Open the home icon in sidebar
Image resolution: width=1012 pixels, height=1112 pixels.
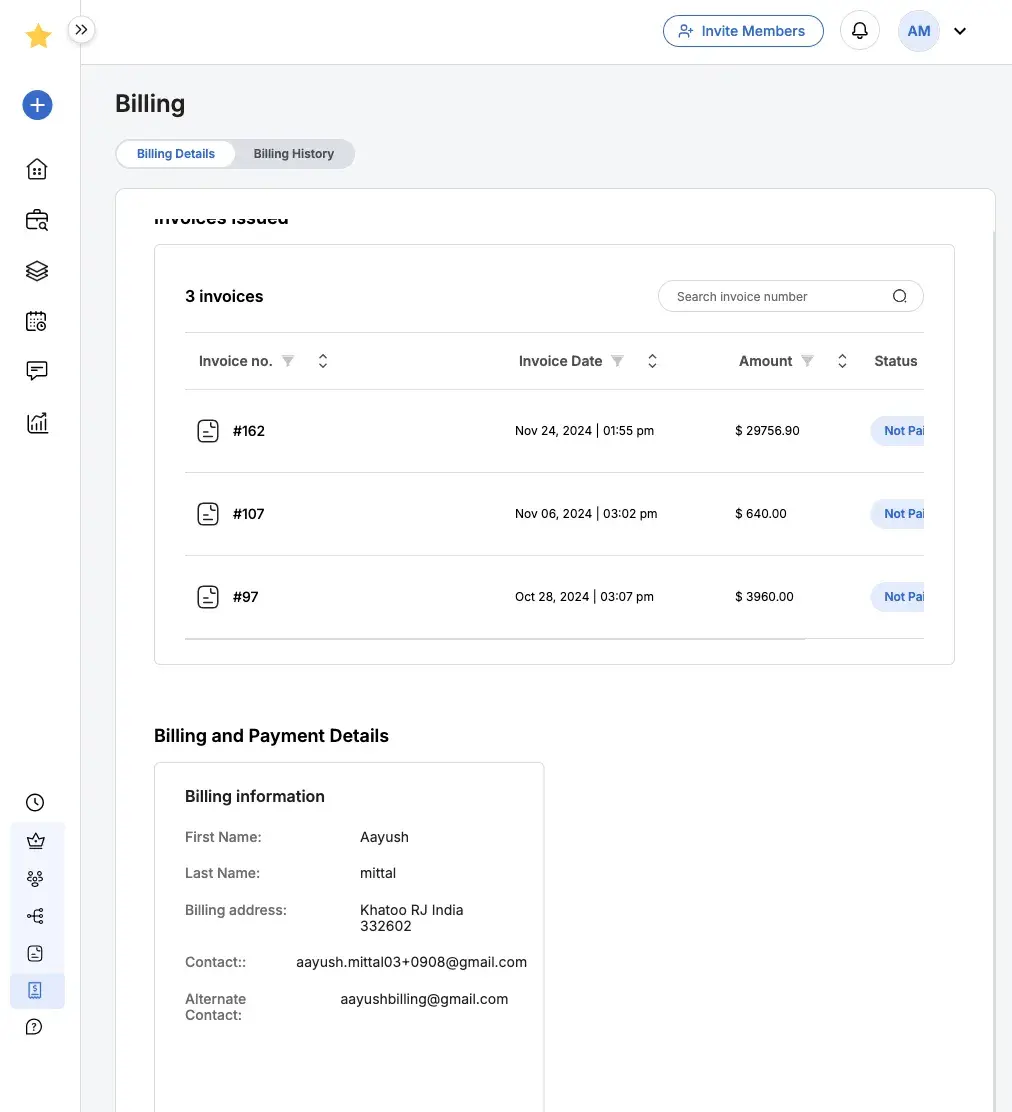tap(37, 169)
